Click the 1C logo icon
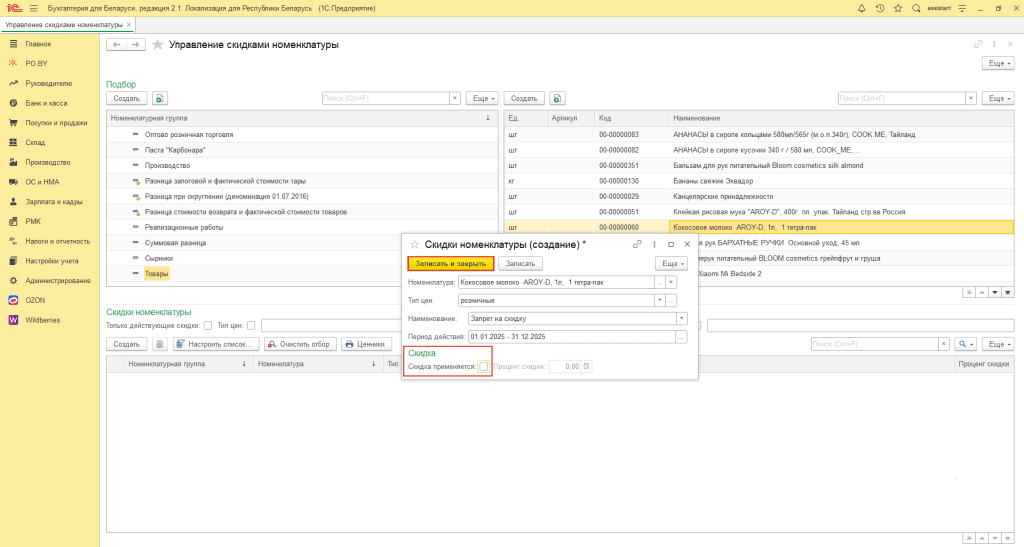The image size is (1024, 547). click(x=14, y=8)
